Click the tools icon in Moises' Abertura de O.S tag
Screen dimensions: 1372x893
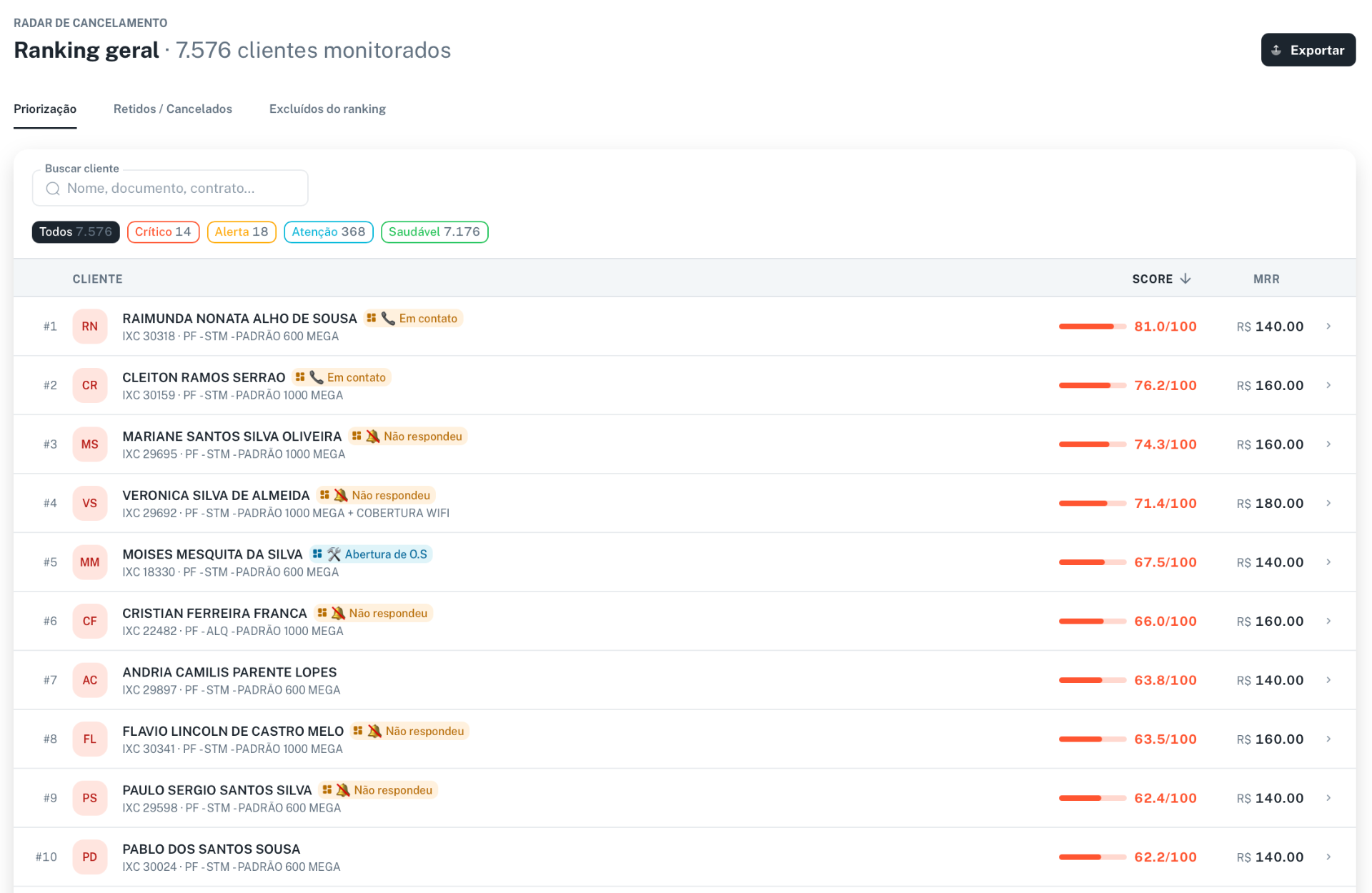click(x=334, y=554)
